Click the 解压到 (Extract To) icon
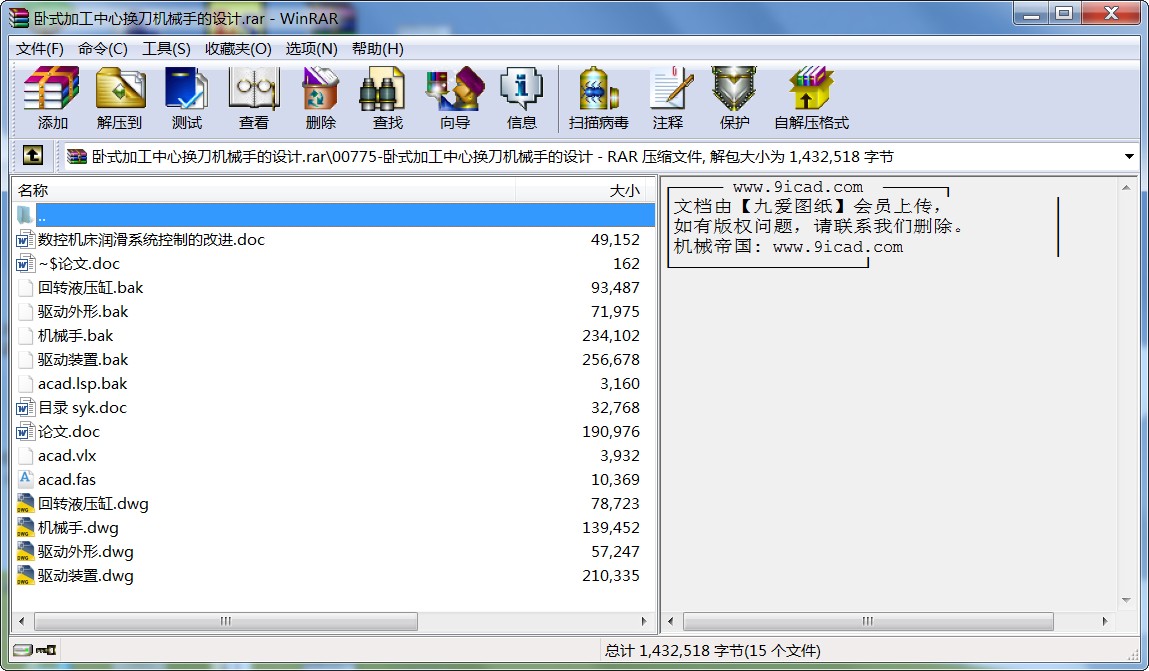This screenshot has height=671, width=1149. coord(119,98)
